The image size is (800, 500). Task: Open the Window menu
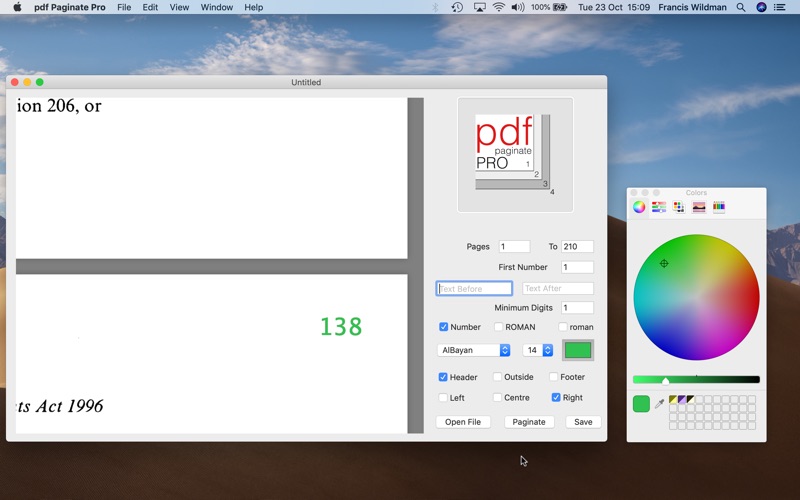(217, 7)
